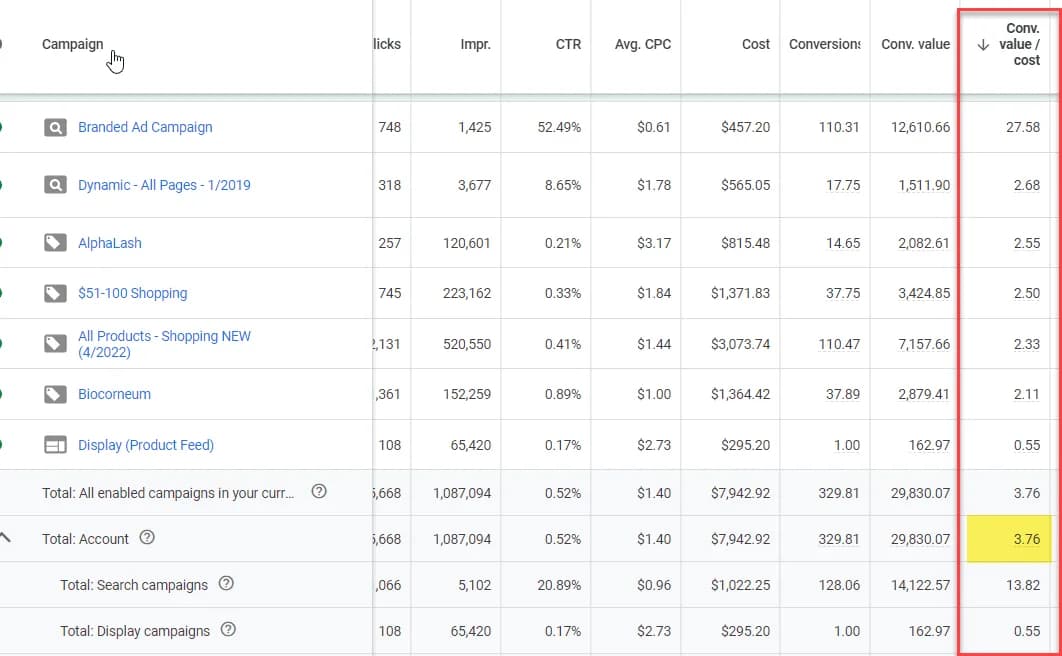Click the 110.31 conversions value
The image size is (1062, 656).
[839, 127]
